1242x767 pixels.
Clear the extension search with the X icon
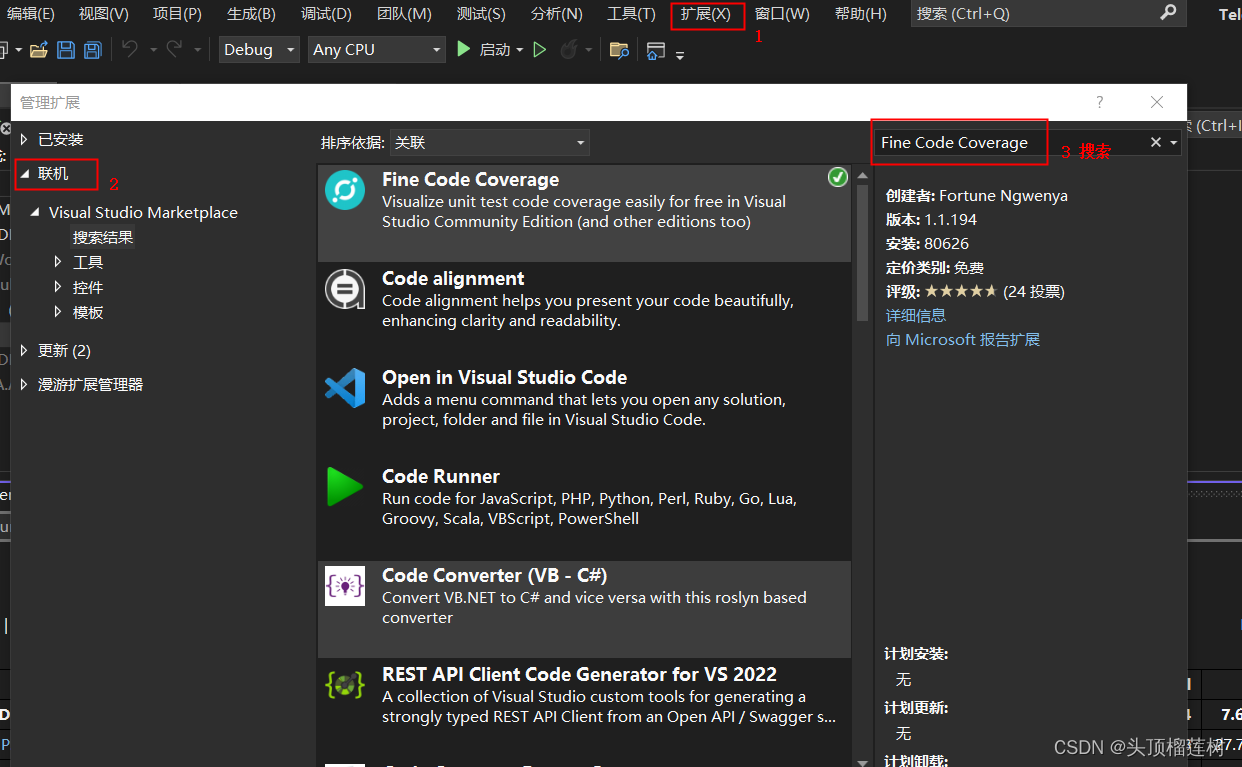click(1156, 143)
